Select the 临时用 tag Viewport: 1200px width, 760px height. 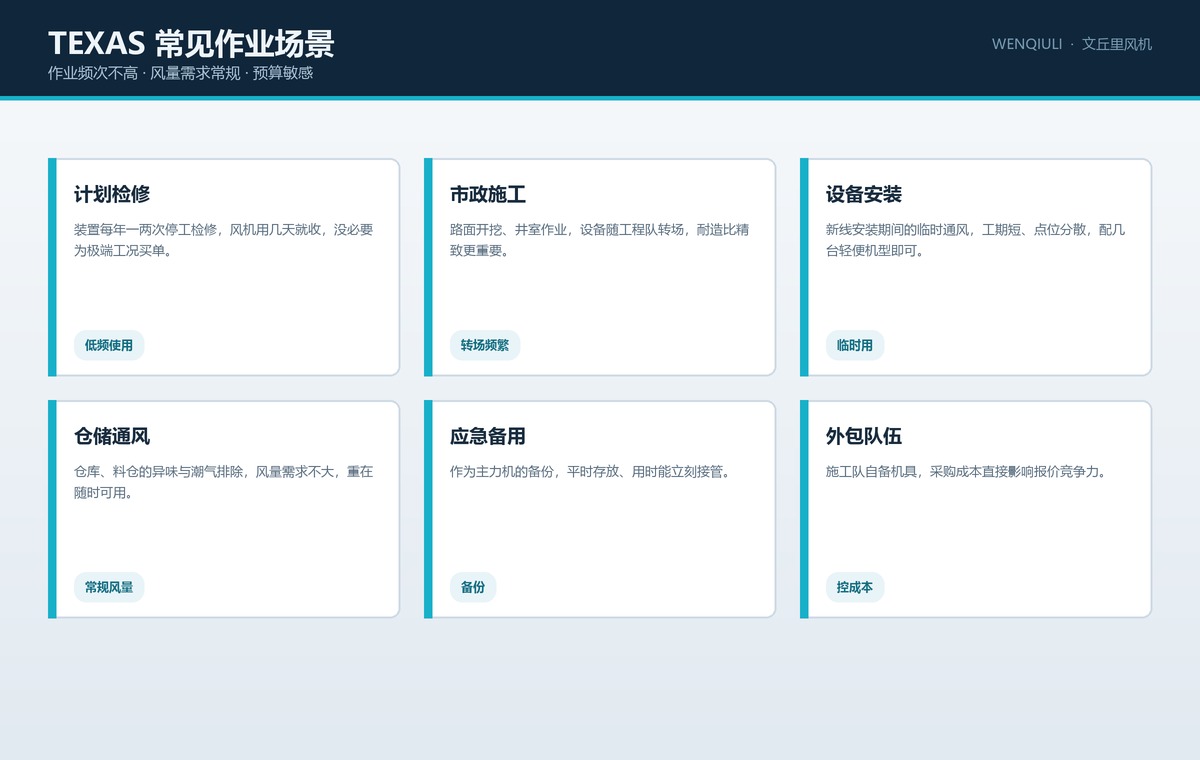coord(855,345)
